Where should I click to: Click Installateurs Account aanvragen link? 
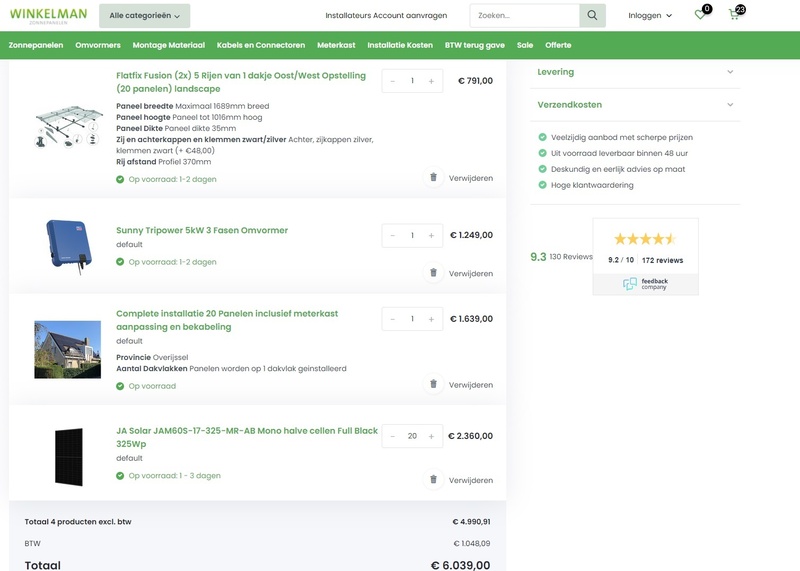[x=386, y=16]
